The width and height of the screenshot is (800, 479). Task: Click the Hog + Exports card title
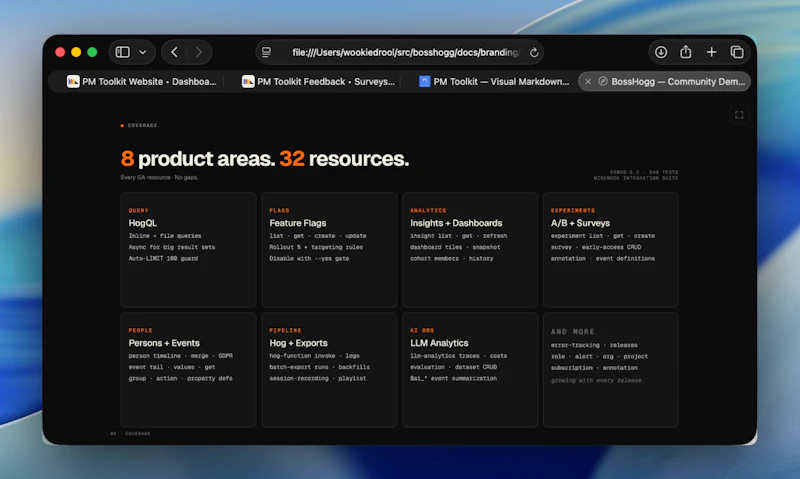tap(298, 343)
